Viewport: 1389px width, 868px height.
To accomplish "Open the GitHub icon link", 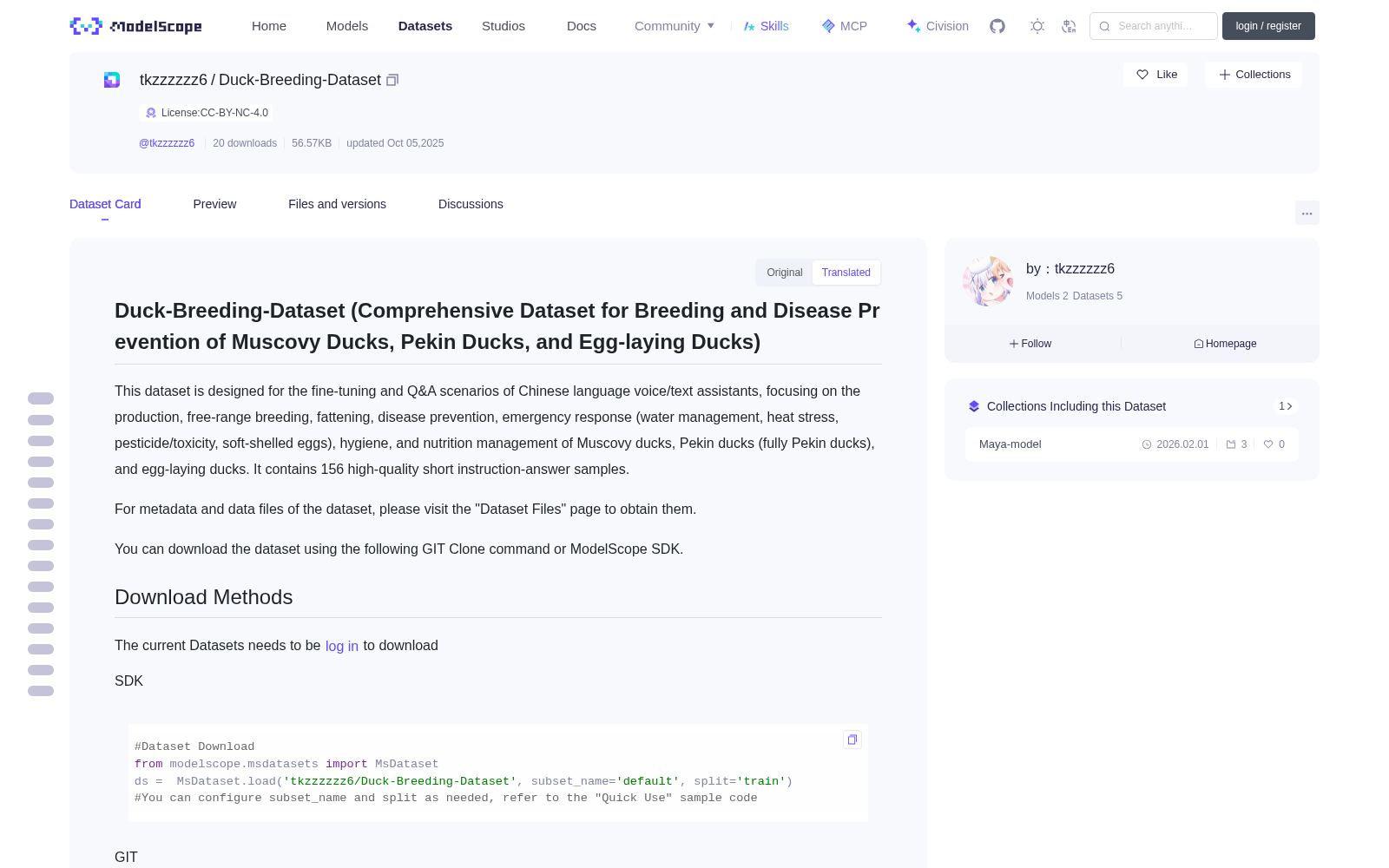I will tap(997, 26).
